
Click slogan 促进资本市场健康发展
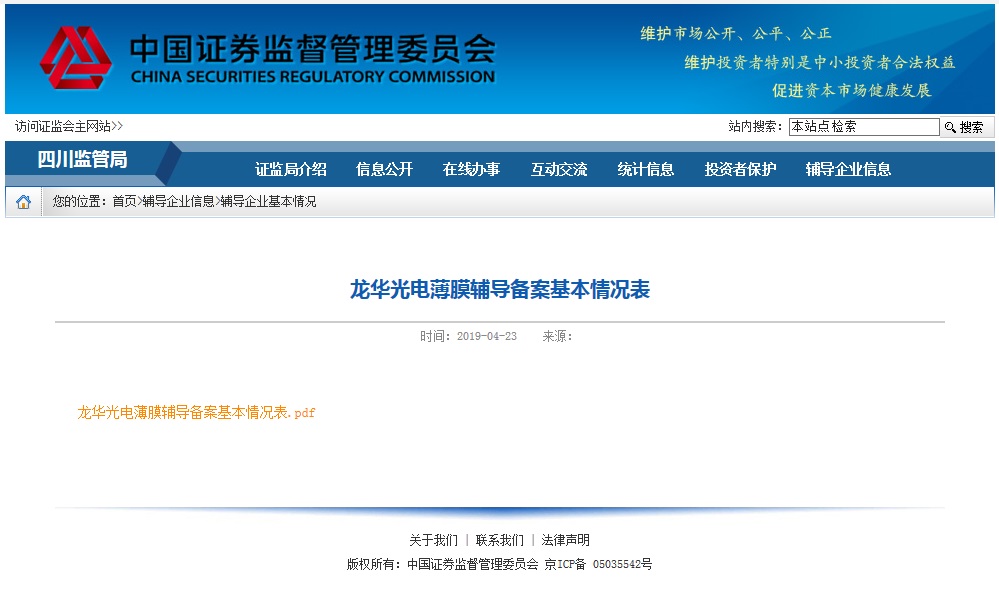click(x=852, y=90)
